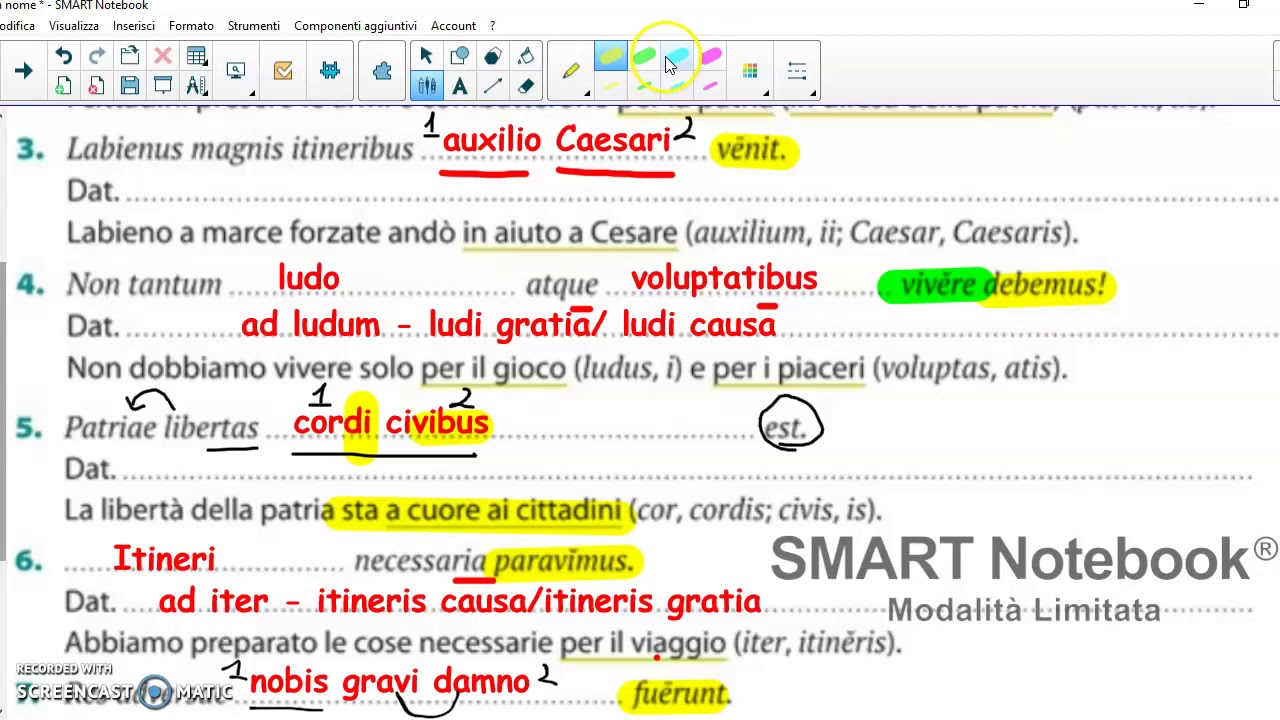This screenshot has height=720, width=1280.
Task: Go to next page with arrow button
Action: (23, 71)
